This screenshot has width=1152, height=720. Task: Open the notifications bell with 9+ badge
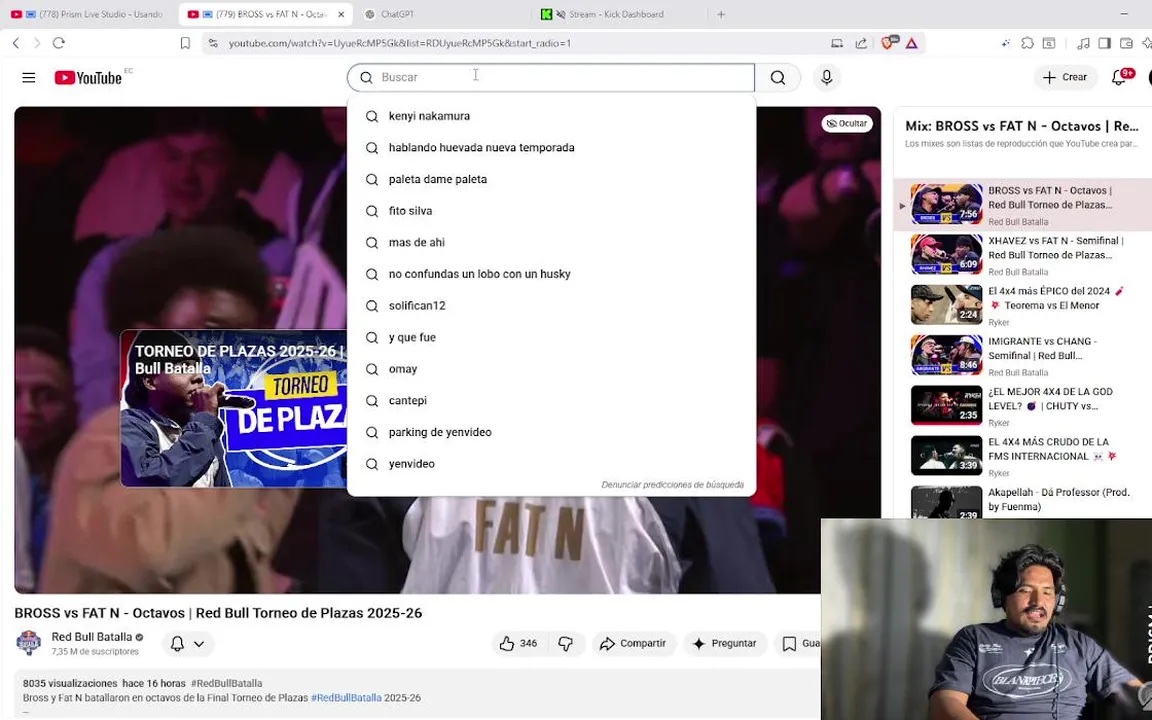click(x=1120, y=77)
